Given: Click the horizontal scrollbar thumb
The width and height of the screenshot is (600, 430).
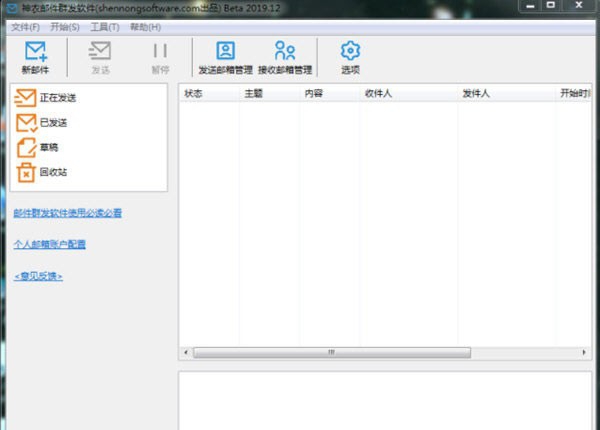Looking at the screenshot, I should (332, 352).
